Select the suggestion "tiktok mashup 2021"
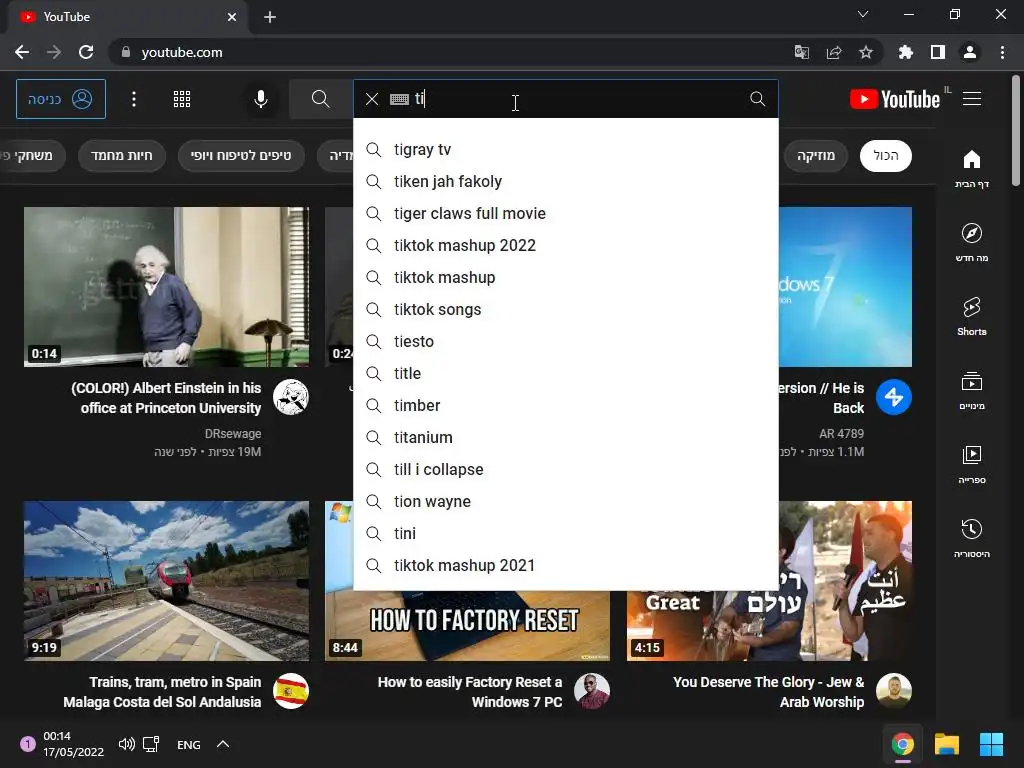1024x768 pixels. point(566,566)
